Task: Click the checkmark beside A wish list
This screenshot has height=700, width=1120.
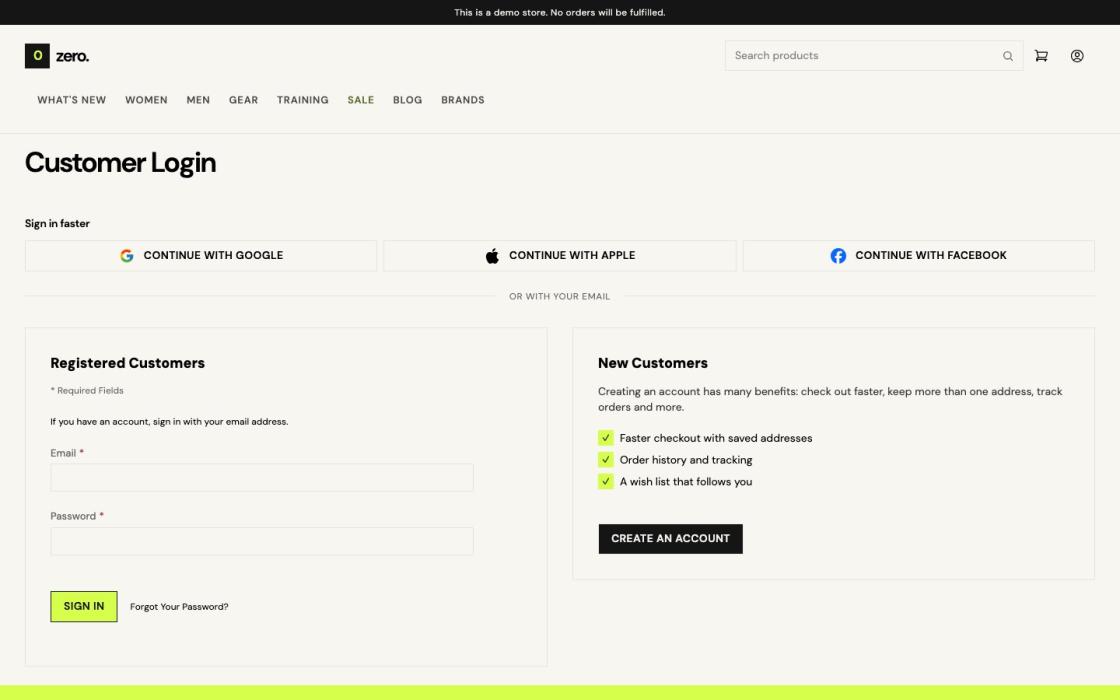Action: click(606, 481)
